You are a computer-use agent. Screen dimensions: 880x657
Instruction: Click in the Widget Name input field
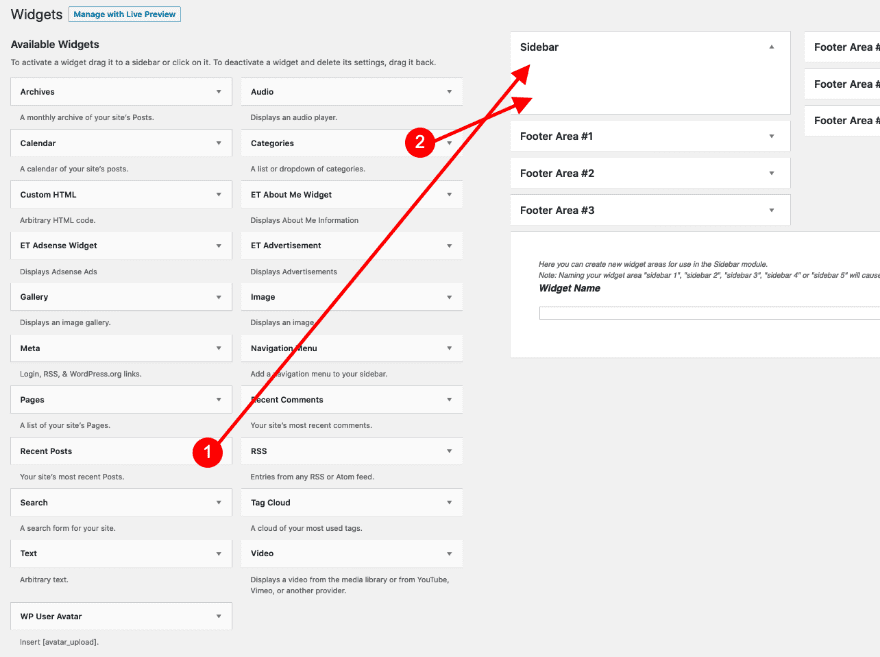click(708, 313)
